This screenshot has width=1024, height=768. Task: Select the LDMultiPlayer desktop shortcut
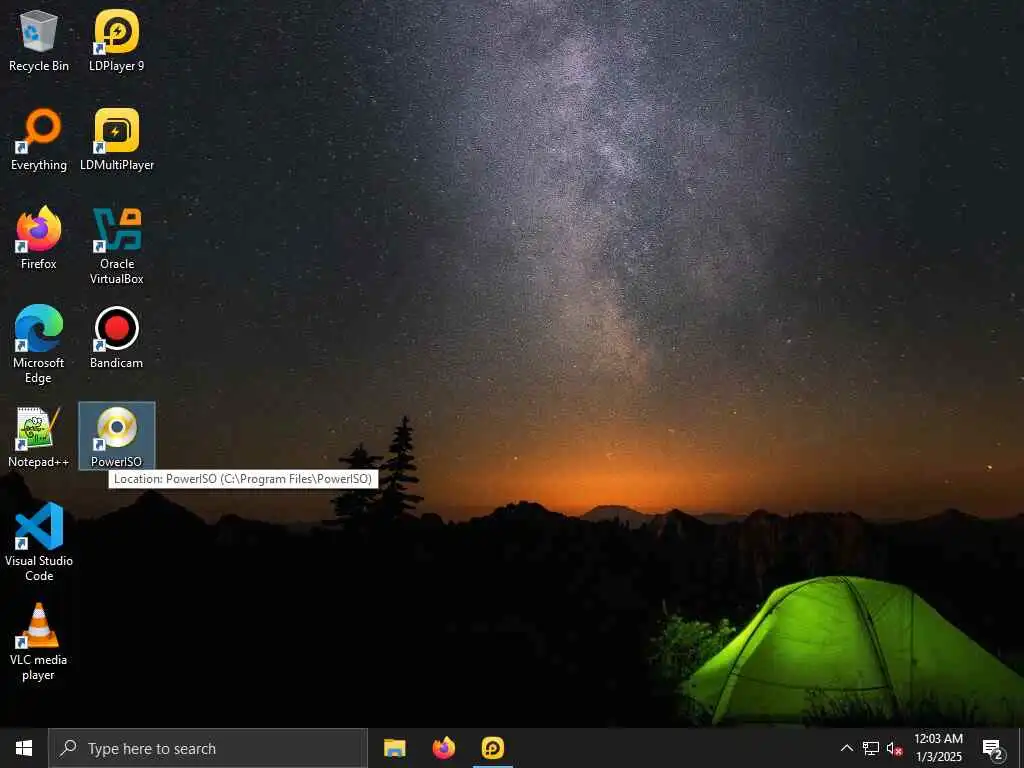click(116, 140)
